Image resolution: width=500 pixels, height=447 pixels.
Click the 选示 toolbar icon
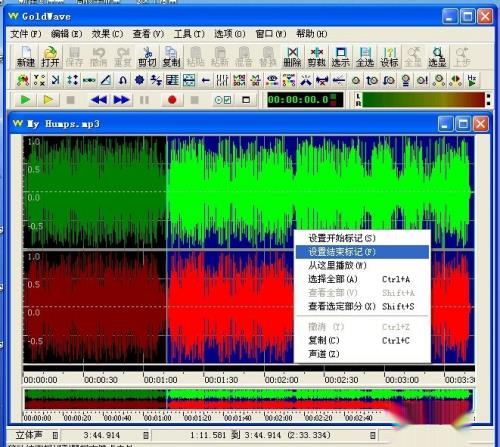click(341, 56)
